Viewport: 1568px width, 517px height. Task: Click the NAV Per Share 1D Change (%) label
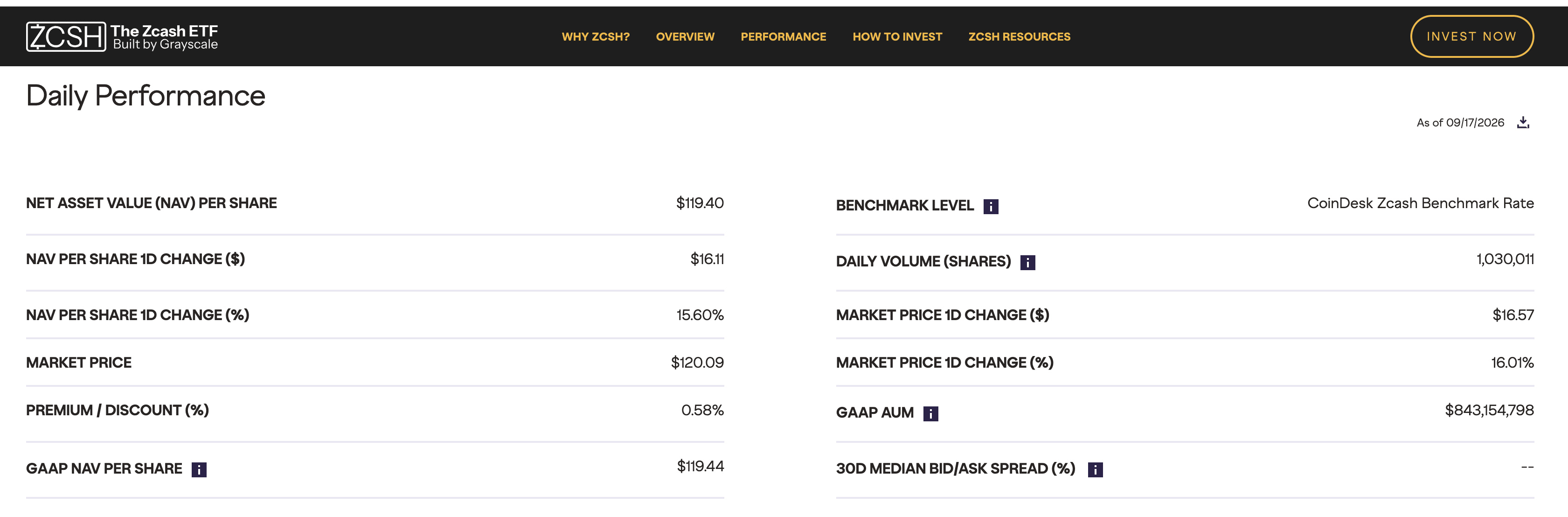(138, 315)
